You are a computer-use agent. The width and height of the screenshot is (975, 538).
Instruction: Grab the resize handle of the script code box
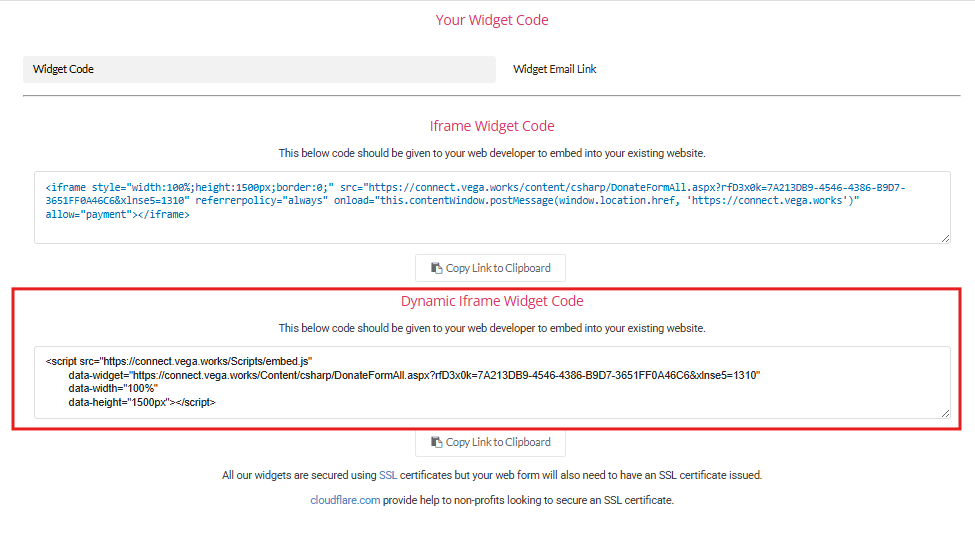coord(945,413)
